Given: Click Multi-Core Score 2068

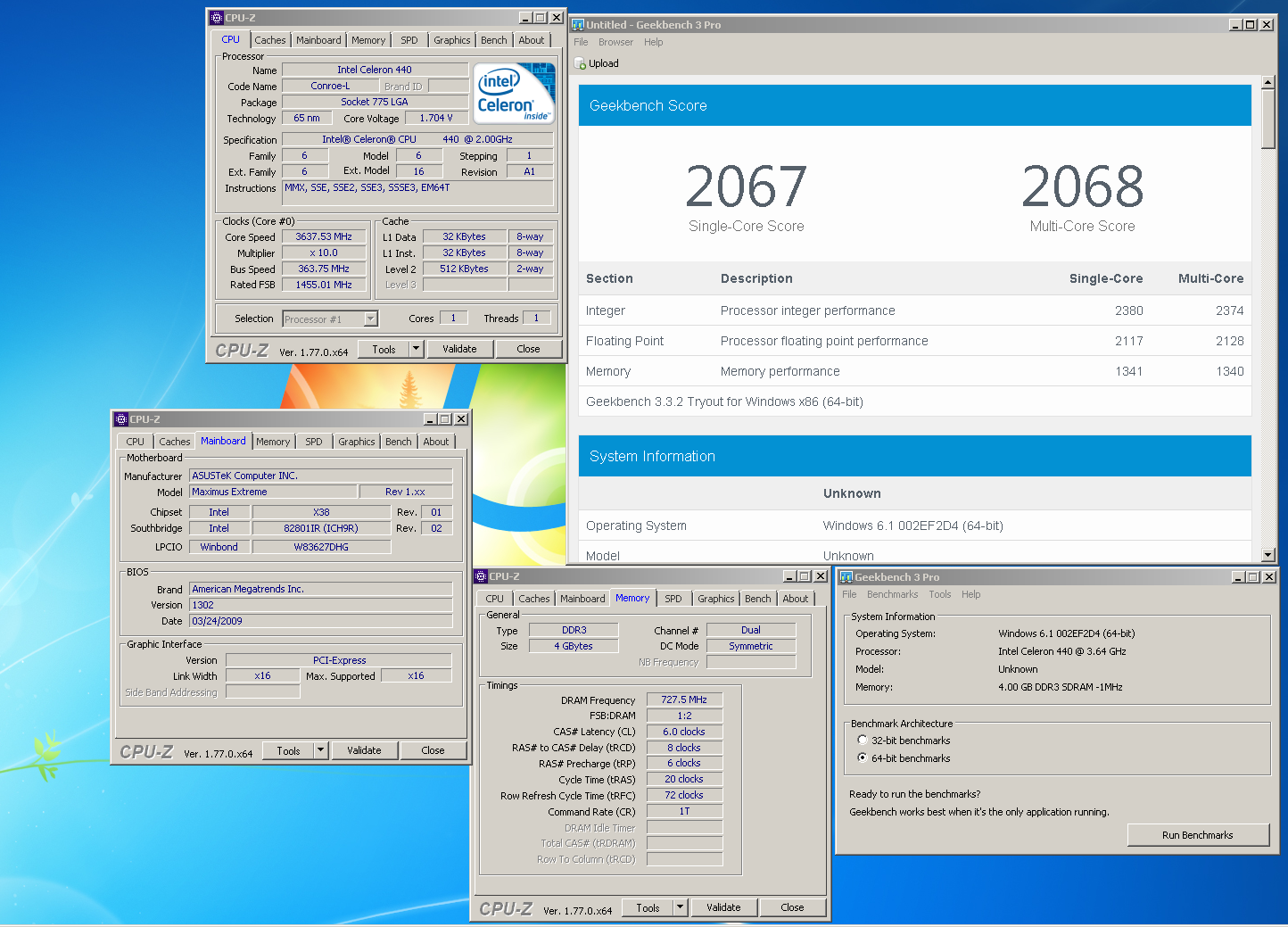Looking at the screenshot, I should (x=1082, y=186).
